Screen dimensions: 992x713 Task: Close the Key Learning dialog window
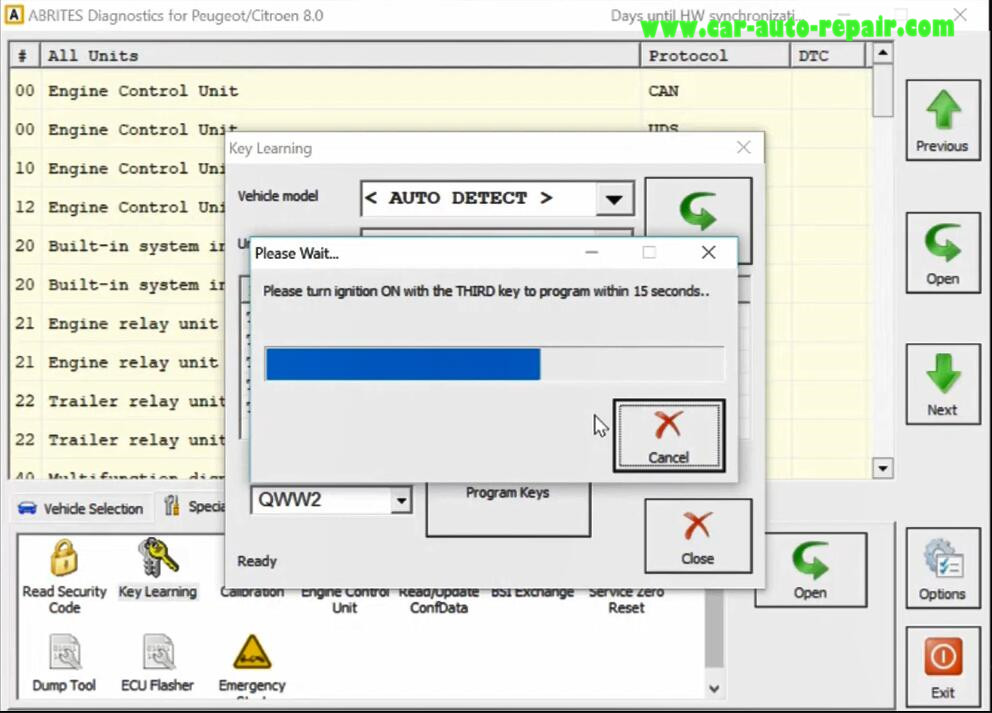pyautogui.click(x=744, y=147)
